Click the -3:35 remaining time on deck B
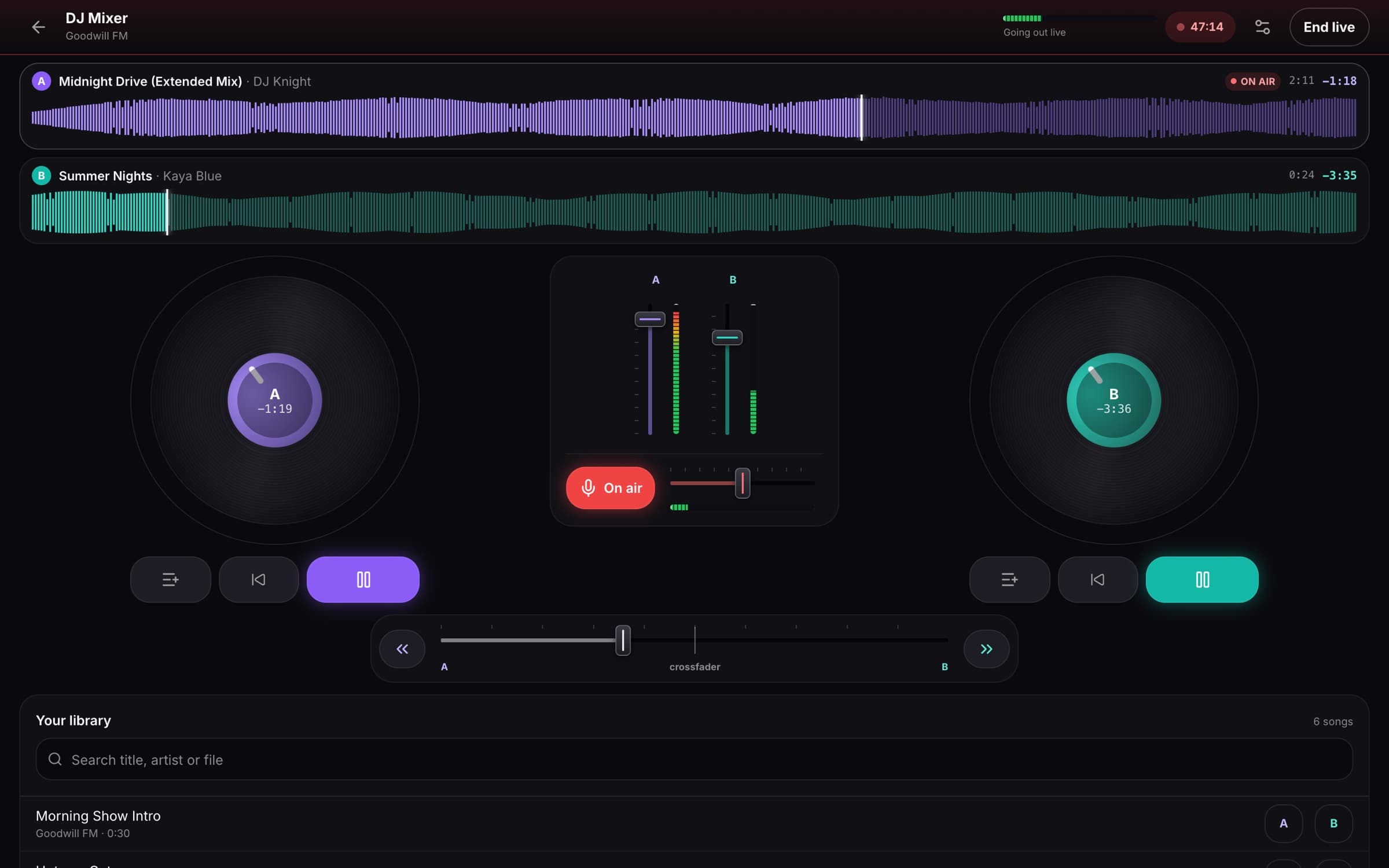This screenshot has width=1389, height=868. click(1339, 175)
